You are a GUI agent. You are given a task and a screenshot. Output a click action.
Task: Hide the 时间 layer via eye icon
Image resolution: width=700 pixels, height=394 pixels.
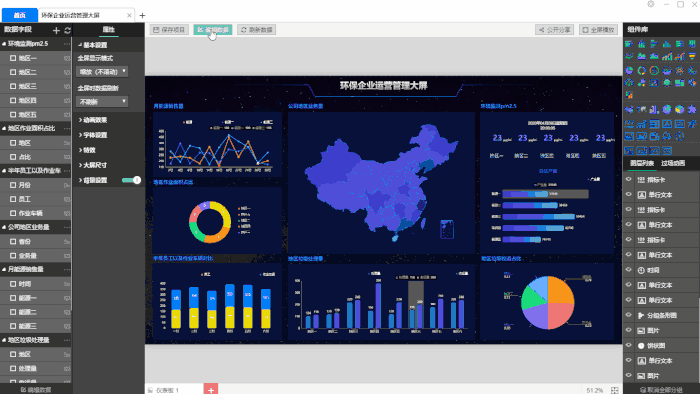629,270
